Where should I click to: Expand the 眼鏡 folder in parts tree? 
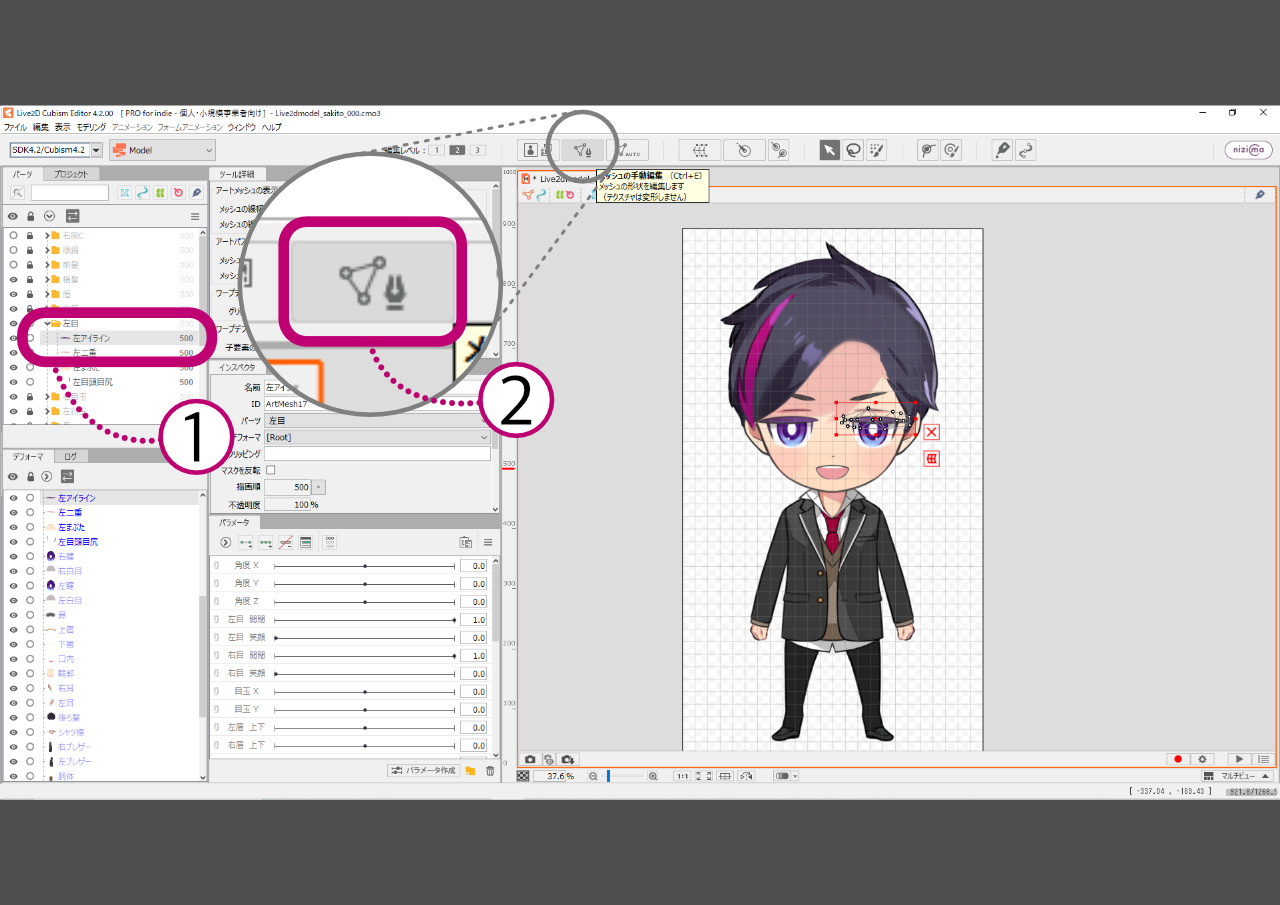[47, 250]
